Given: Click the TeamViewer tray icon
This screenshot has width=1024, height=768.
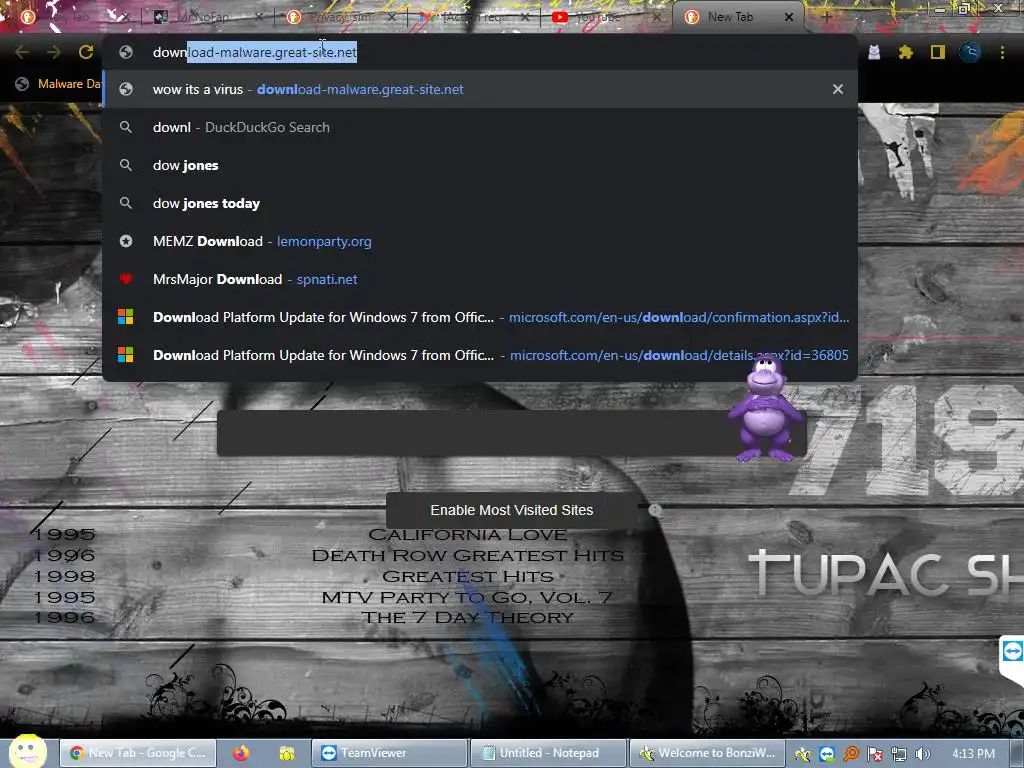Looking at the screenshot, I should [827, 754].
